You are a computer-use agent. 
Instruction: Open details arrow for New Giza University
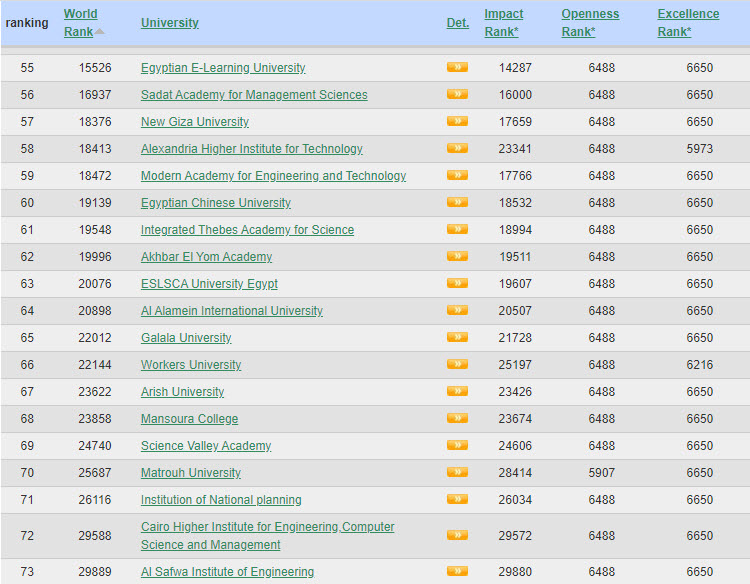click(x=457, y=122)
